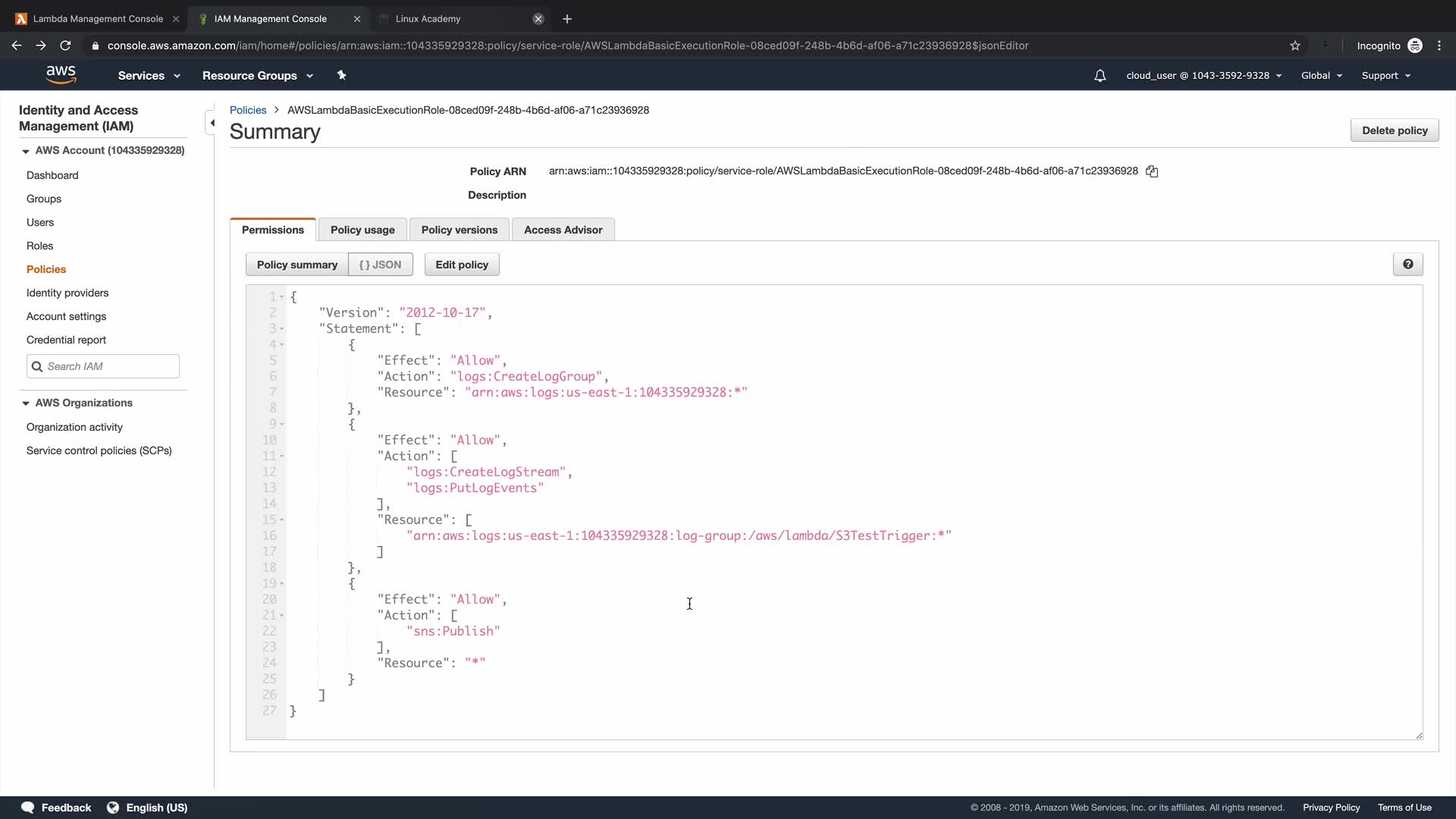Switch to Policy summary view
Image resolution: width=1456 pixels, height=819 pixels.
[x=297, y=265]
